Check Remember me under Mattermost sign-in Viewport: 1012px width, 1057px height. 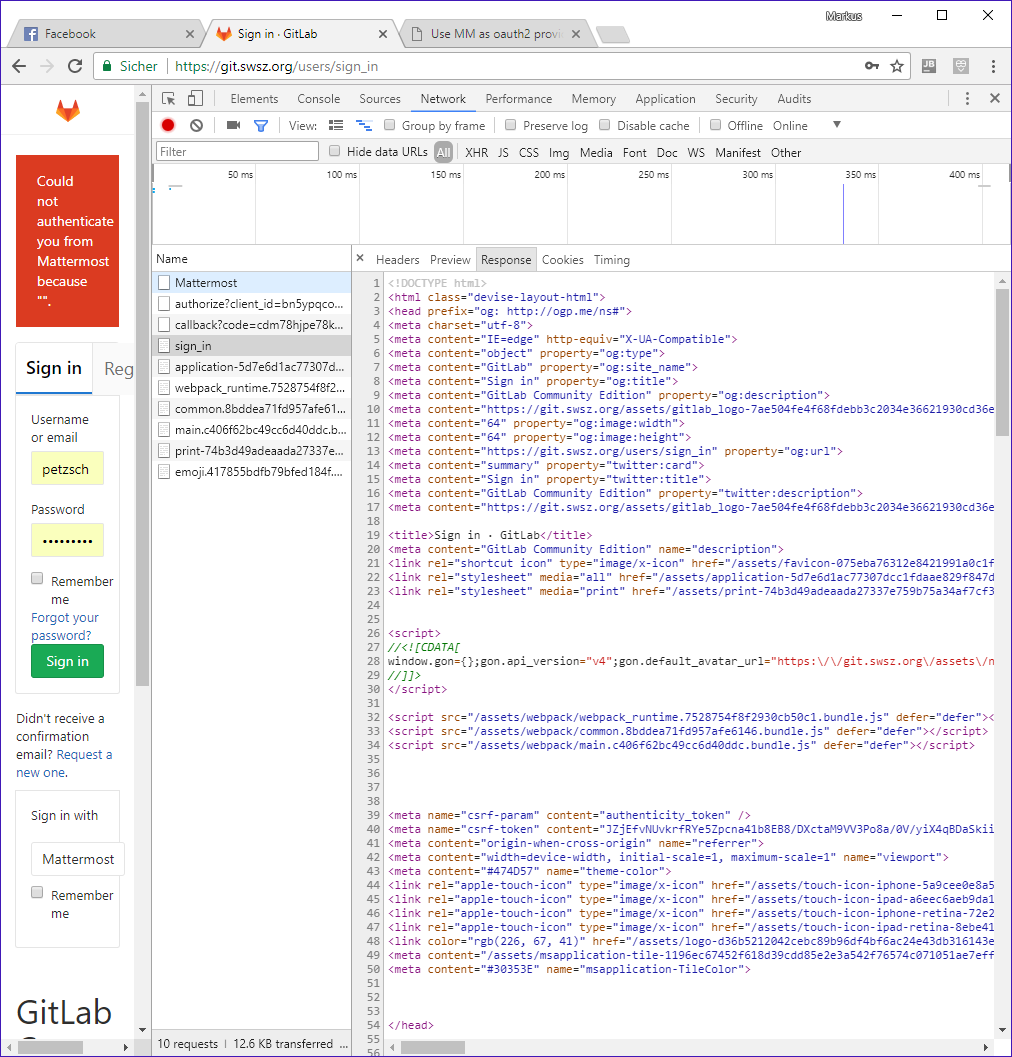[37, 893]
